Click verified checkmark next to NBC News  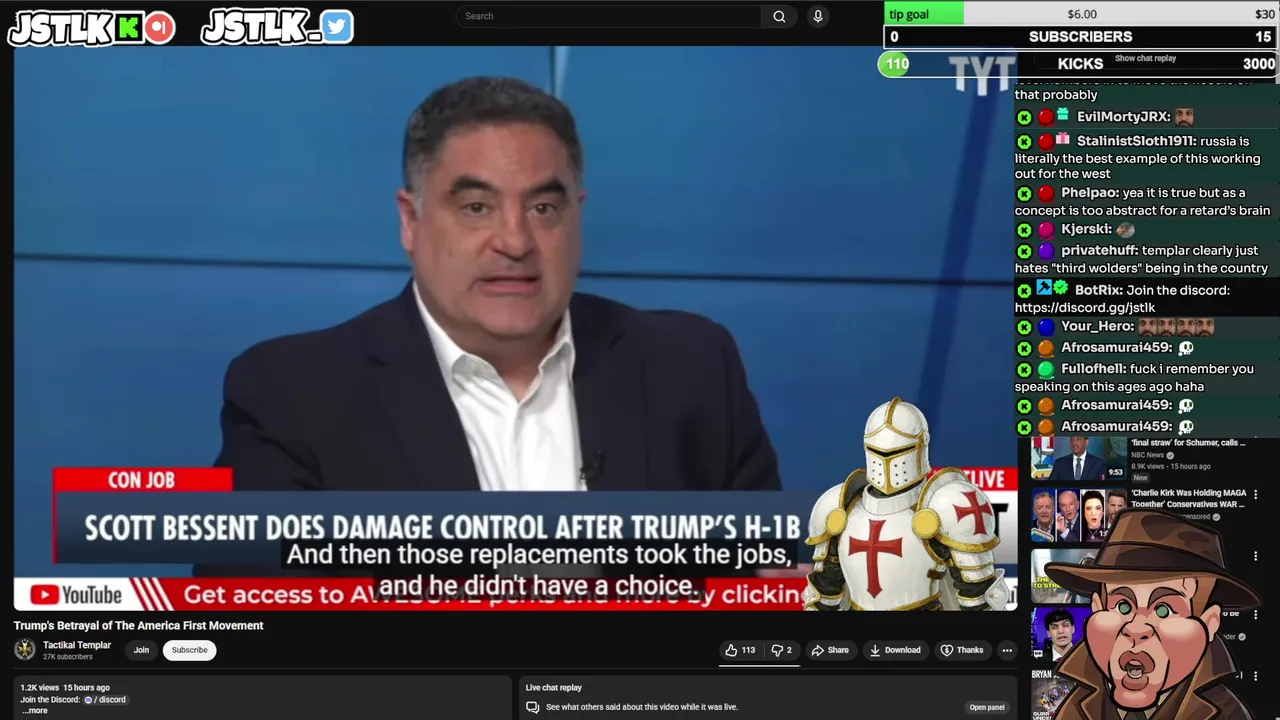click(1170, 455)
